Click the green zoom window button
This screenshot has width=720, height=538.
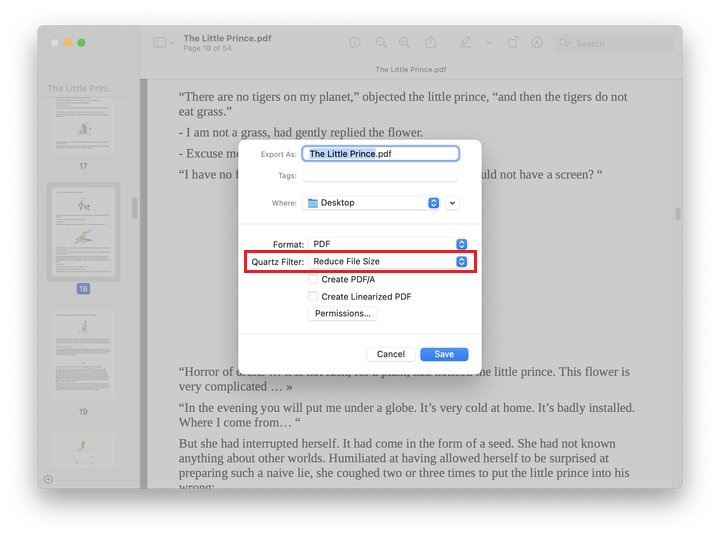(81, 43)
